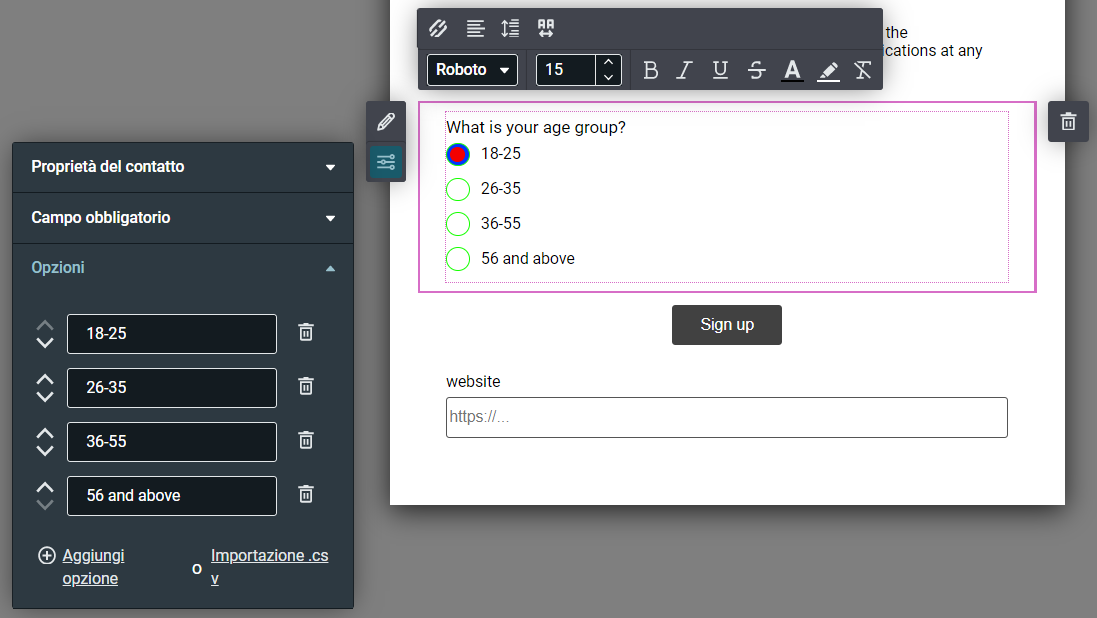Toggle italic formatting
The image size is (1097, 618).
pos(684,70)
